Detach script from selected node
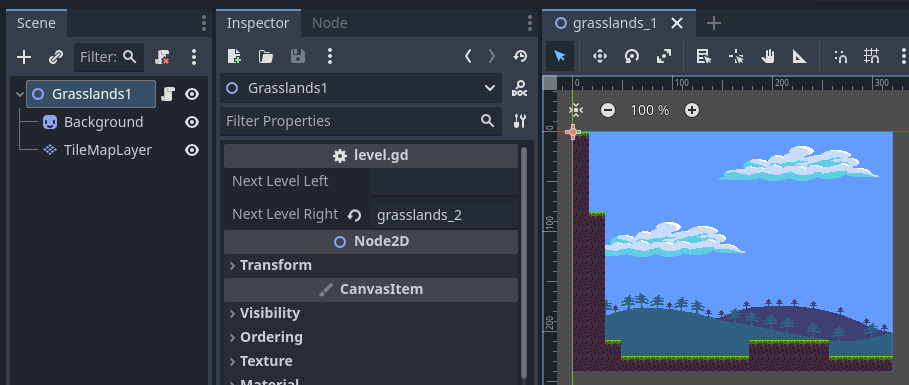Viewport: 909px width, 385px height. click(162, 57)
